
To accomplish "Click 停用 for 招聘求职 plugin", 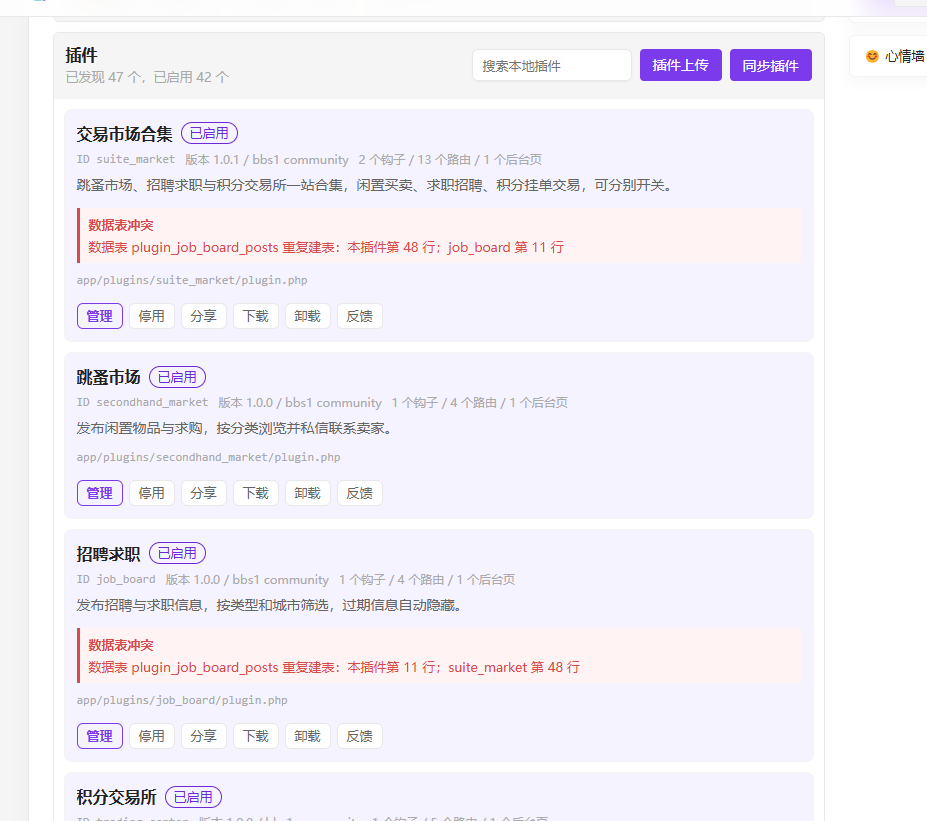I will tap(151, 736).
